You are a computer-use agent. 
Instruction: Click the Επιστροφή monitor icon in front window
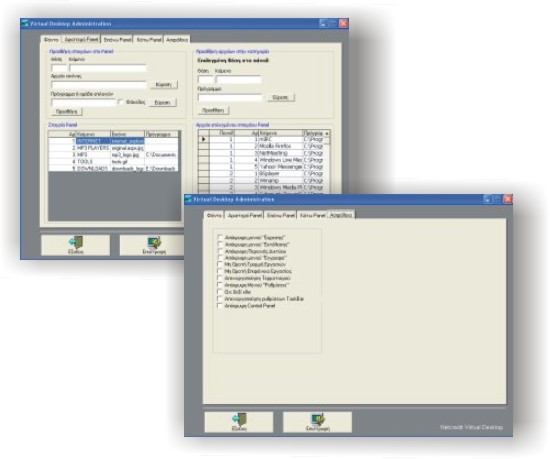coord(318,420)
